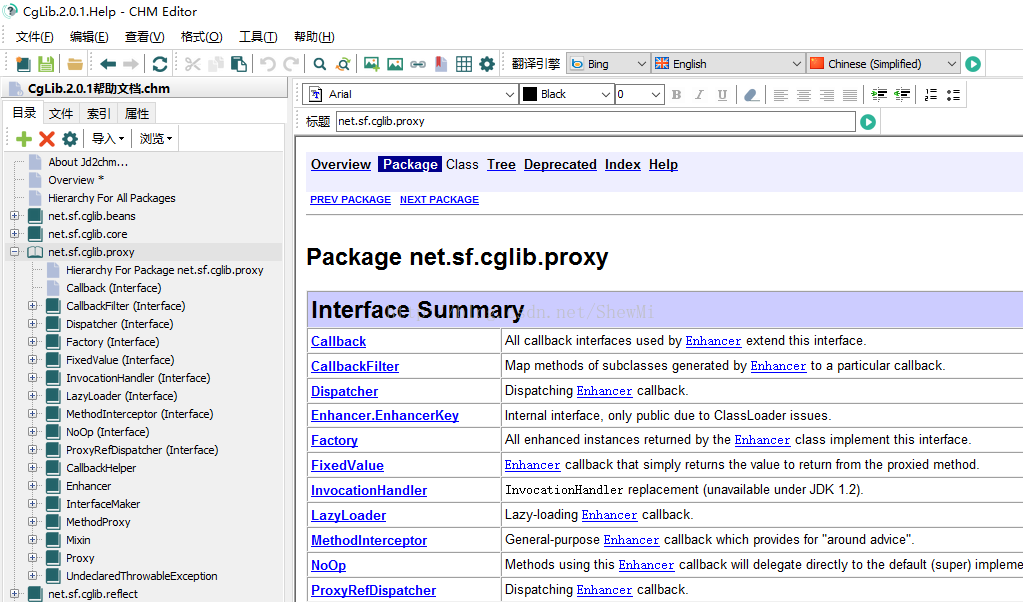Switch to the 索引 tab
This screenshot has height=602, width=1023.
[99, 114]
